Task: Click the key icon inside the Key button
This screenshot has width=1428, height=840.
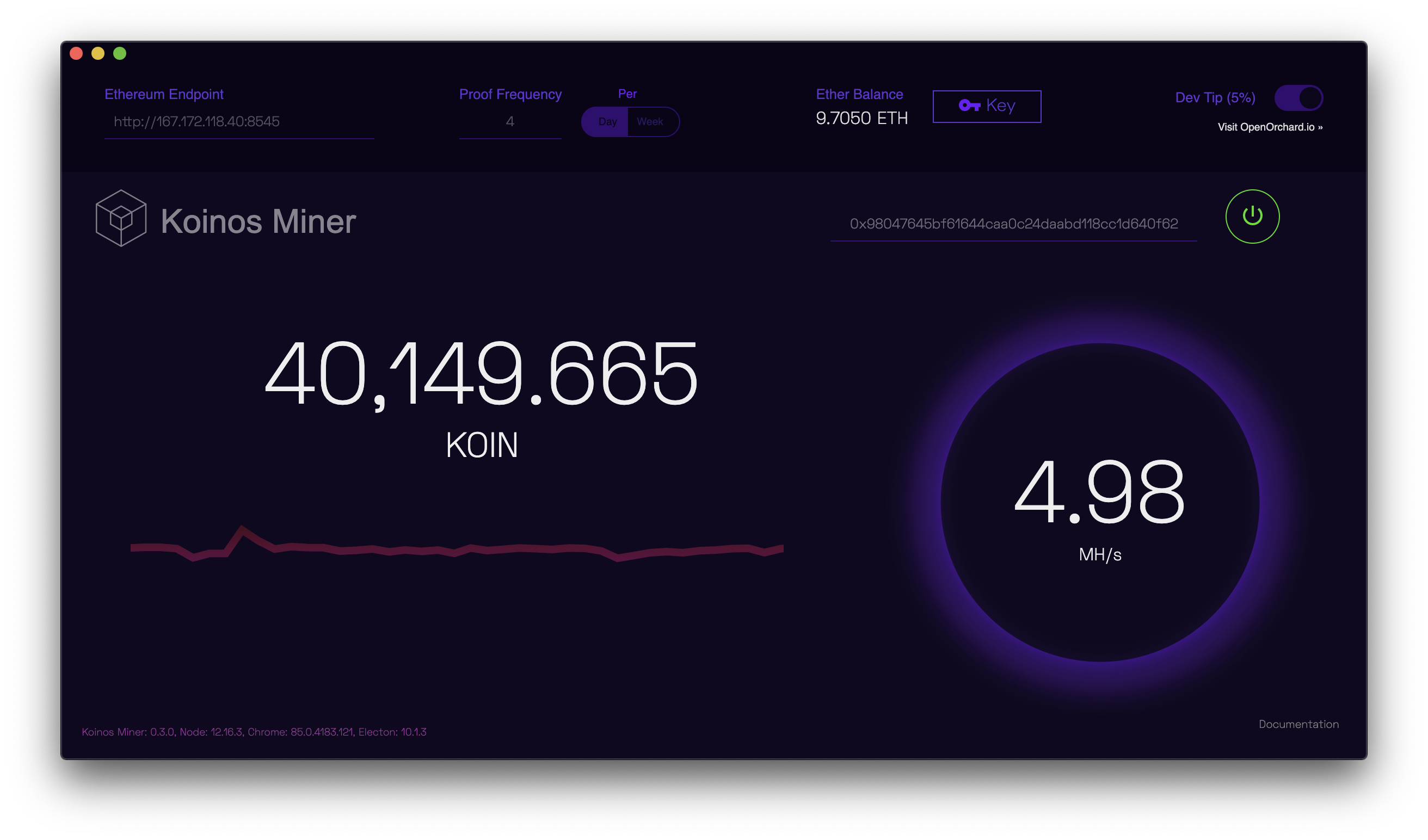Action: tap(971, 106)
